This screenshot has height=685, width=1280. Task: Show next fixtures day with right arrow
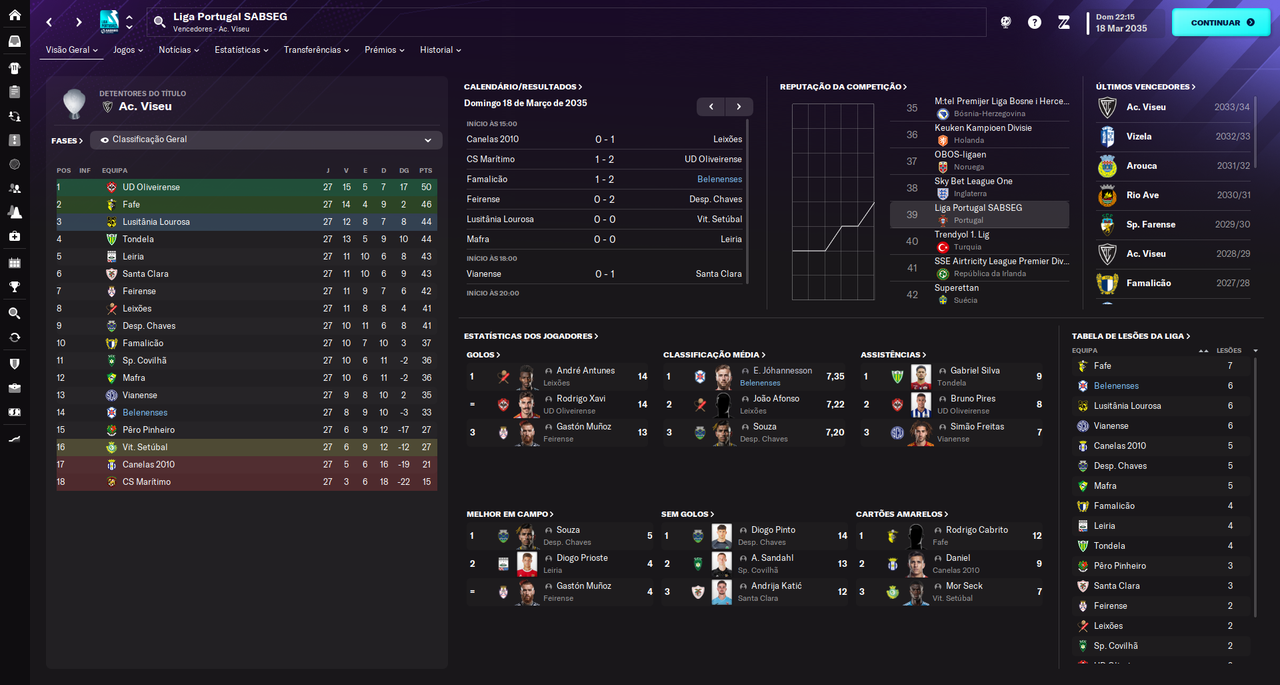point(739,107)
